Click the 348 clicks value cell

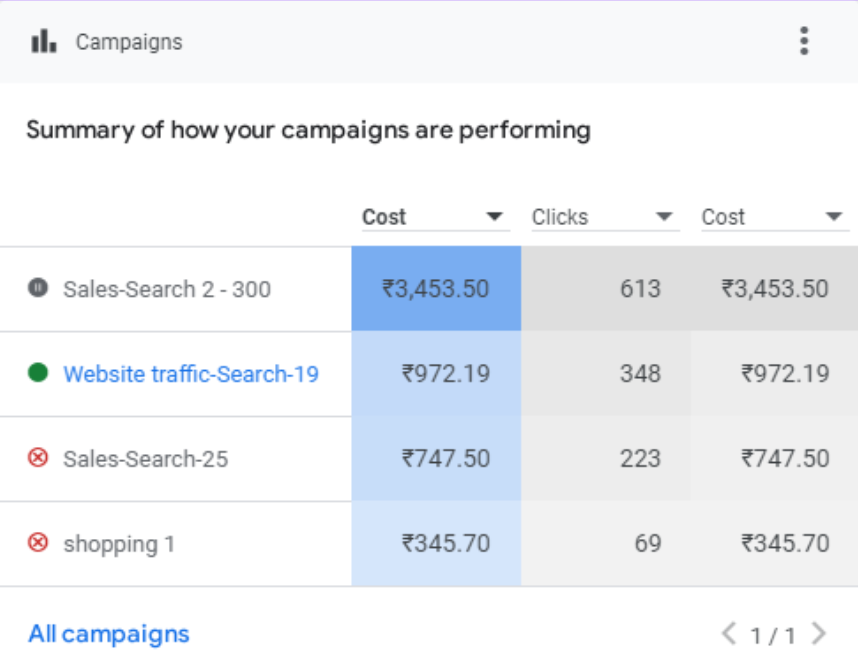click(639, 374)
